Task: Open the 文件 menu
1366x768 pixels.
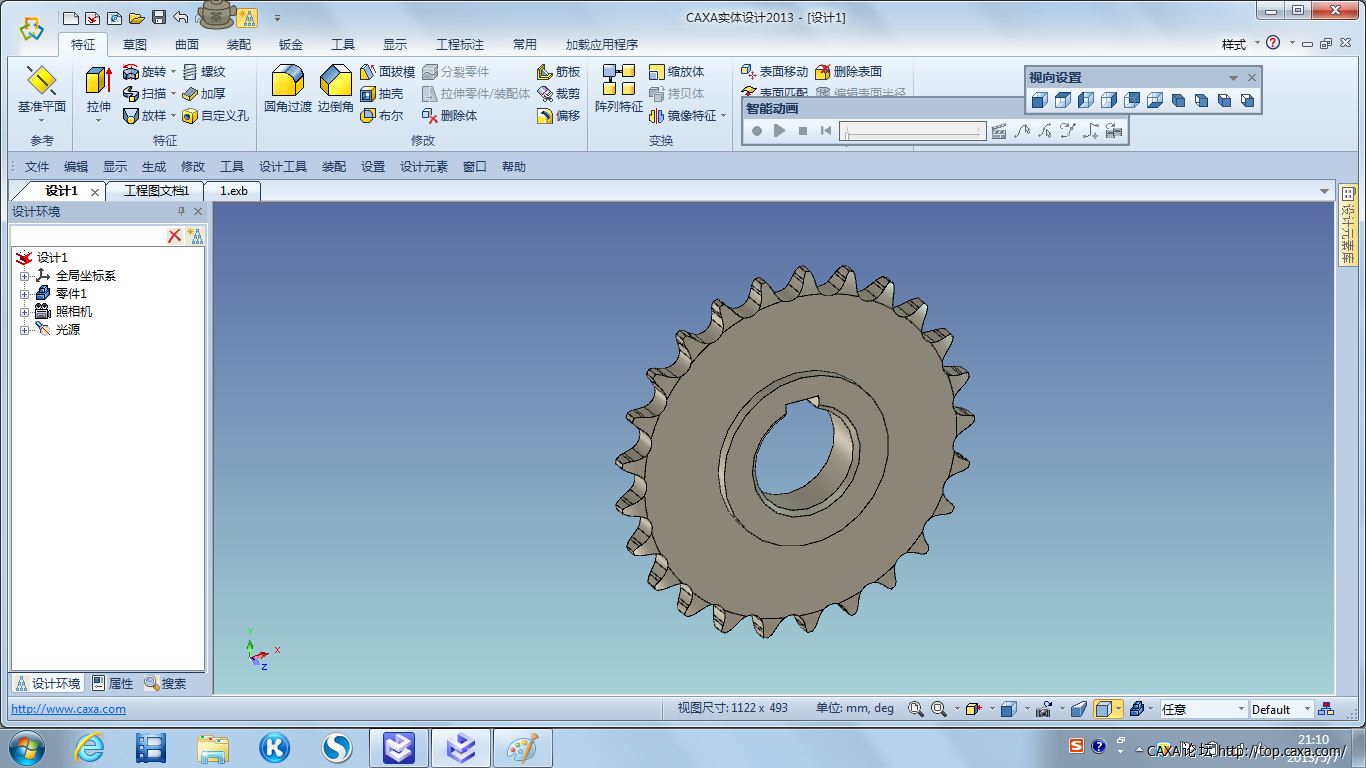Action: [37, 167]
